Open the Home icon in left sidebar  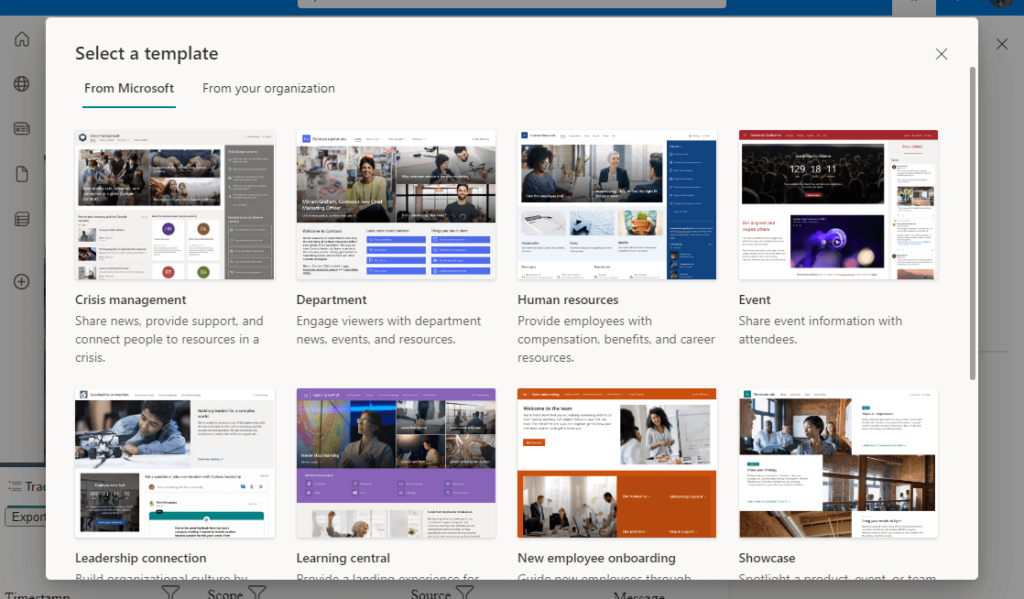22,39
